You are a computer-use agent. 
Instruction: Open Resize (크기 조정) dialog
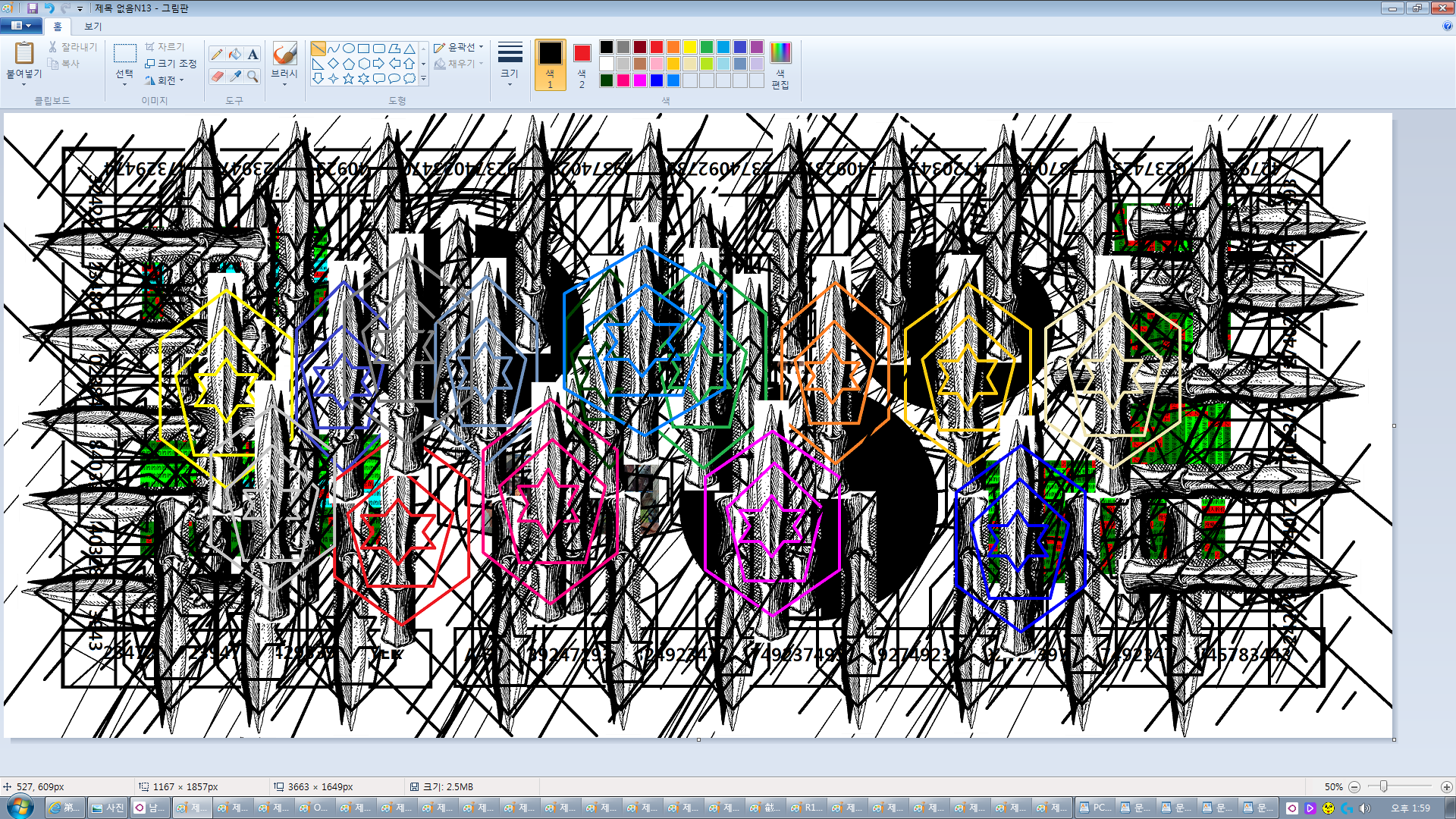[x=171, y=64]
